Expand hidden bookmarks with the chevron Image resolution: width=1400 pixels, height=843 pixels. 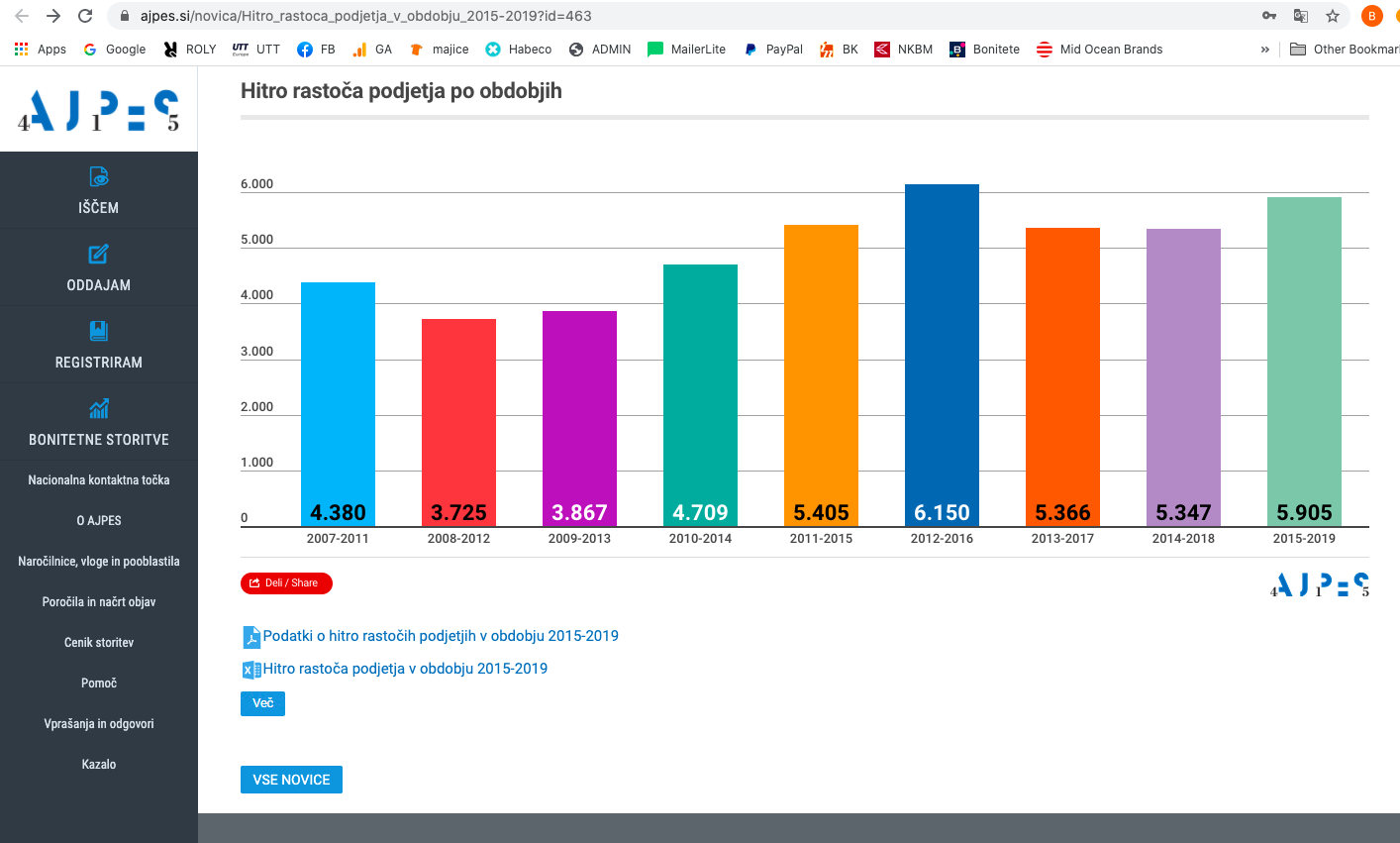click(1264, 50)
